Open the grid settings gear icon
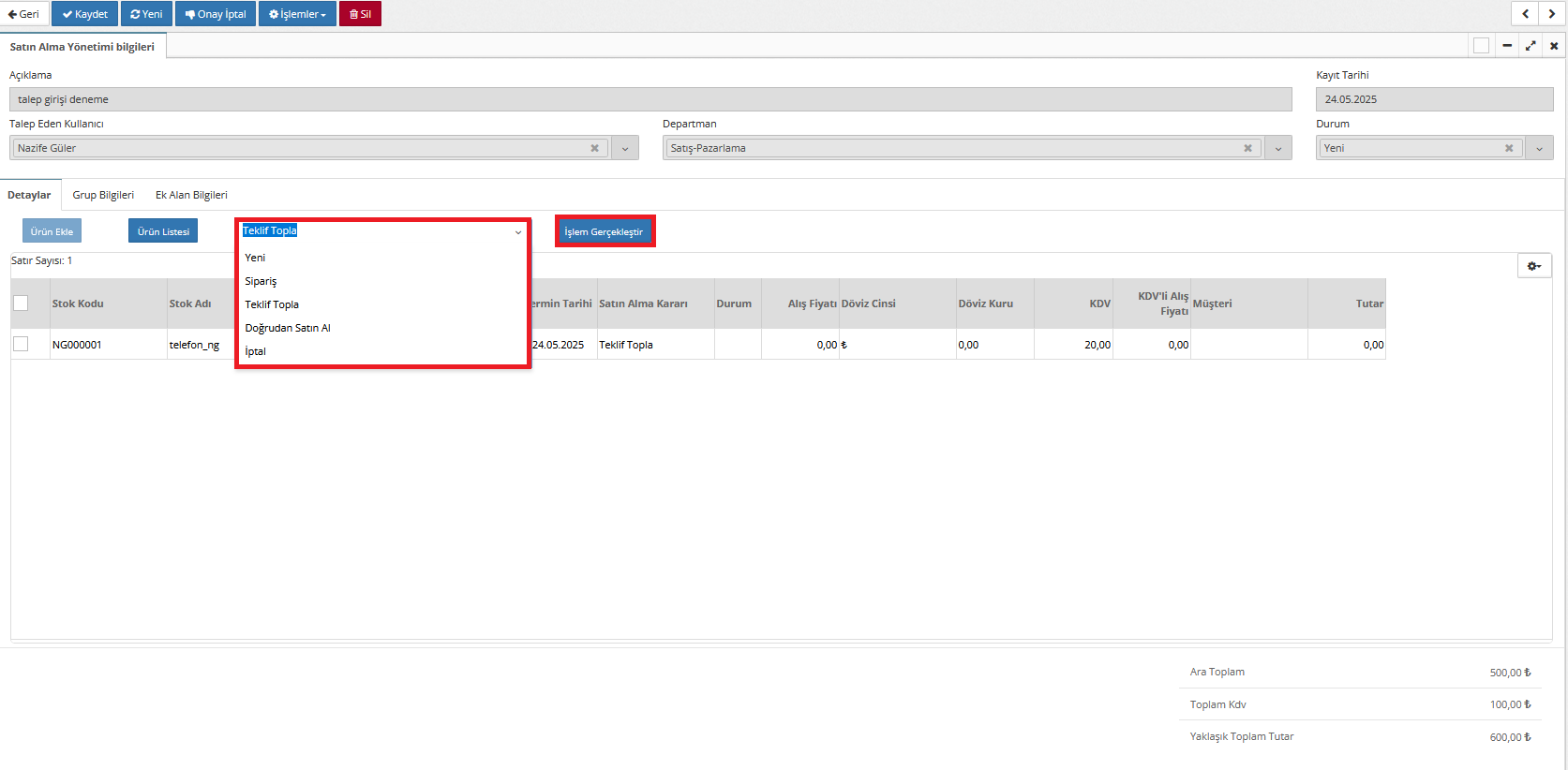The image size is (1568, 770). 1534,266
